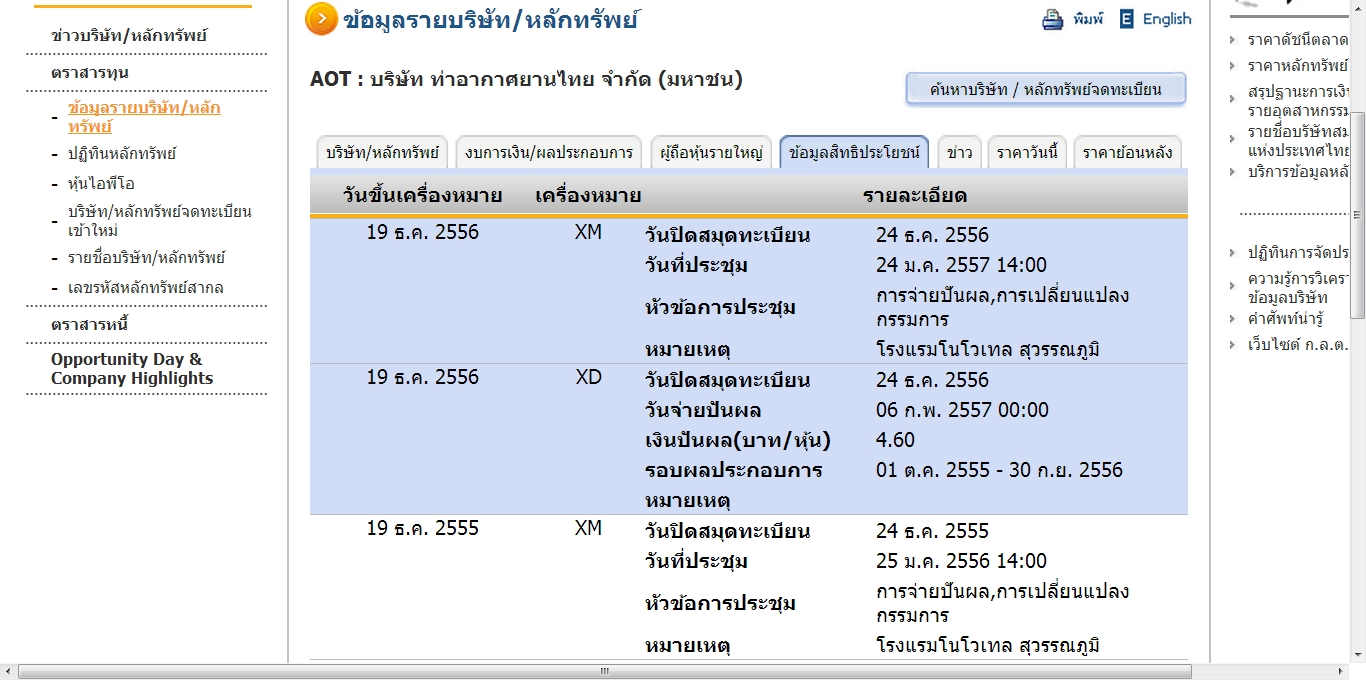Screen dimensions: 1366x680
Task: Click sign date 19 ธ.ค. 2555
Action: pyautogui.click(x=423, y=529)
